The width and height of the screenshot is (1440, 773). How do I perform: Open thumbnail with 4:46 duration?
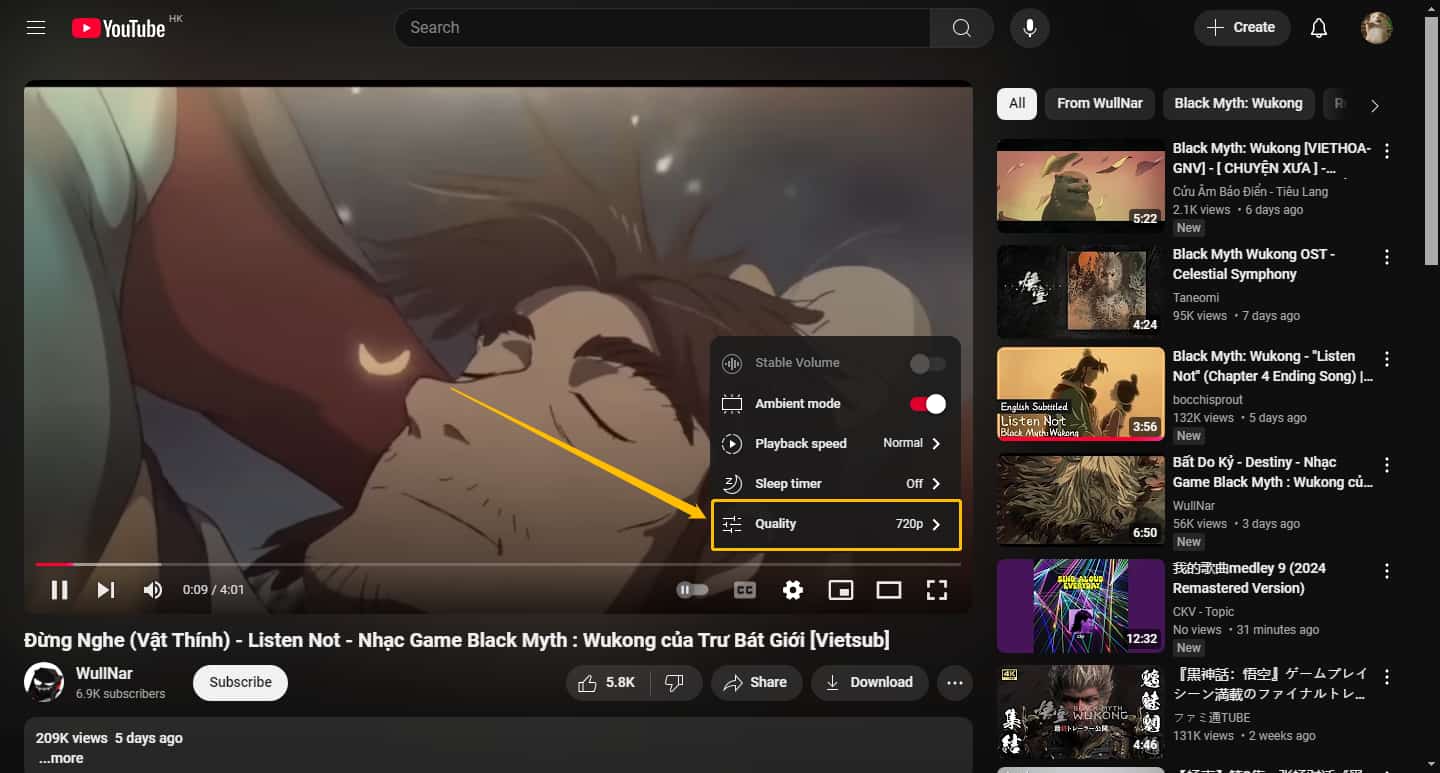1081,712
